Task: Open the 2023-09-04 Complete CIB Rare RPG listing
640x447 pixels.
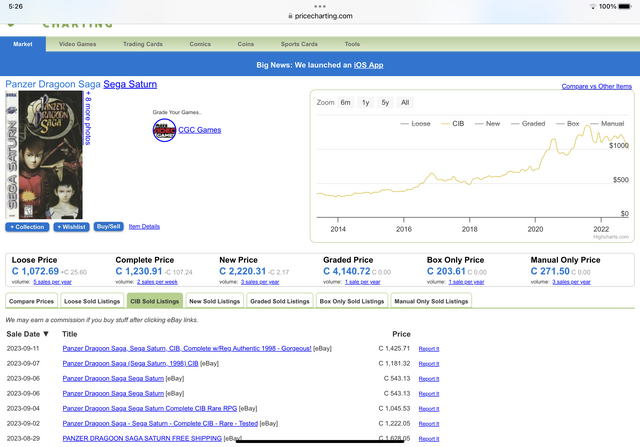Action: pyautogui.click(x=150, y=408)
